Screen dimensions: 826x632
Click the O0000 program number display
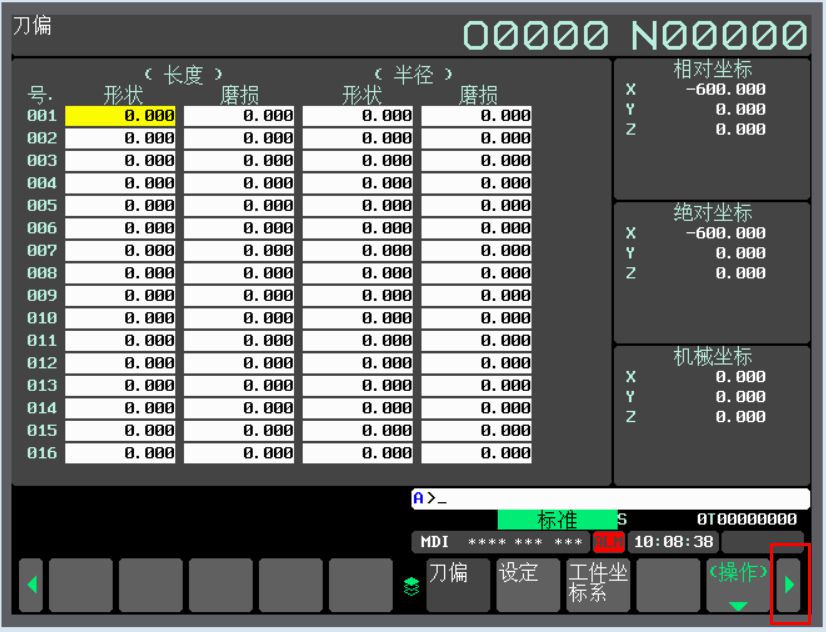point(536,35)
